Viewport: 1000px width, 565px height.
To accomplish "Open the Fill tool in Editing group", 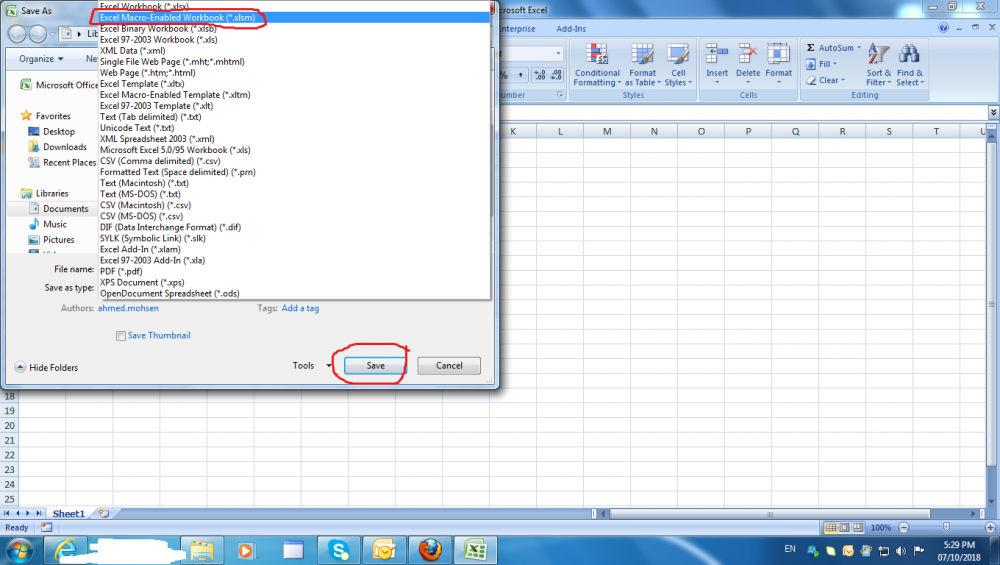I will click(x=821, y=64).
